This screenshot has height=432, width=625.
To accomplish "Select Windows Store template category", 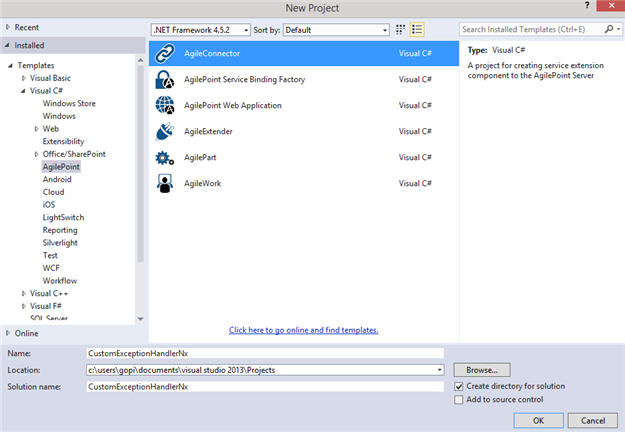I will 69,103.
